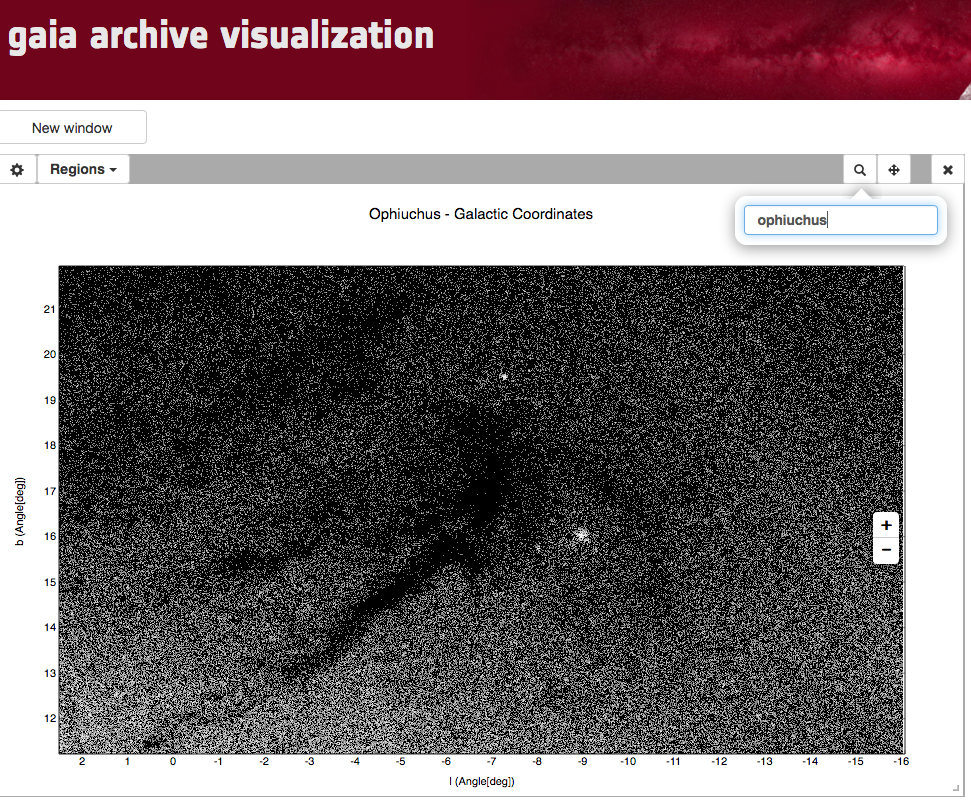The height and width of the screenshot is (805, 971).
Task: Click the New window button
Action: pyautogui.click(x=72, y=128)
